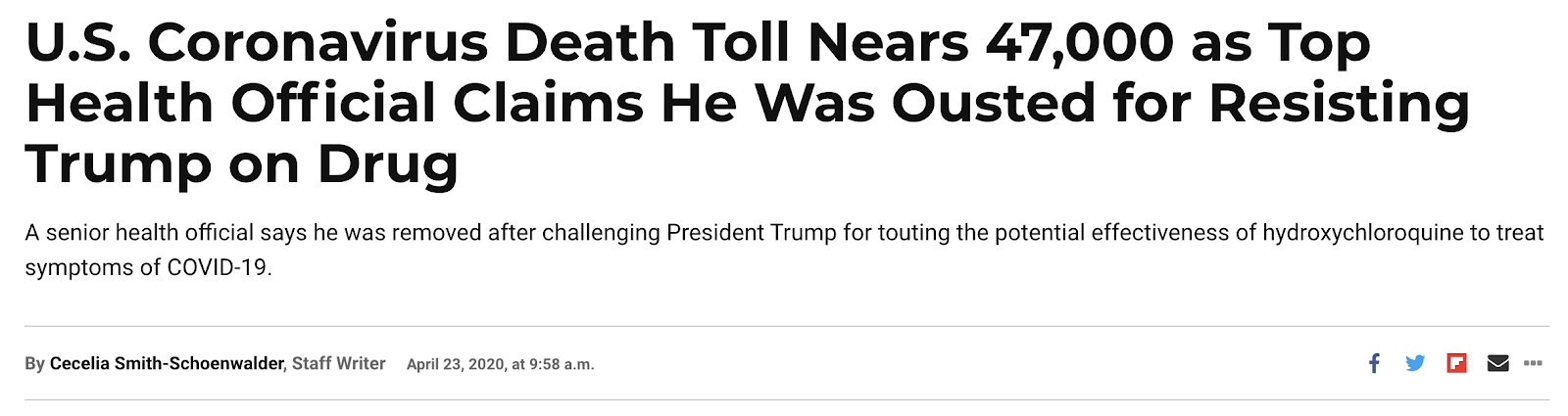This screenshot has height=416, width=1568.
Task: Click 'President Trump' in the summary
Action: coord(751,233)
